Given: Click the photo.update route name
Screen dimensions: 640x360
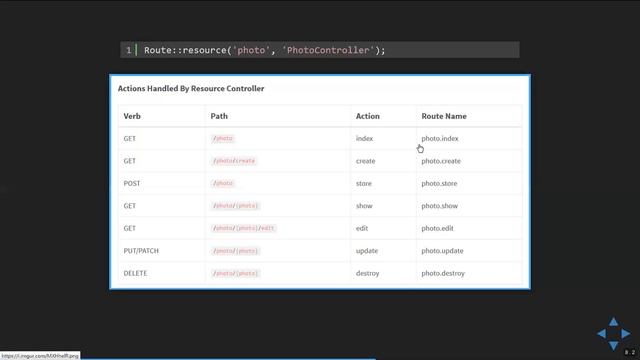Looking at the screenshot, I should 442,251.
